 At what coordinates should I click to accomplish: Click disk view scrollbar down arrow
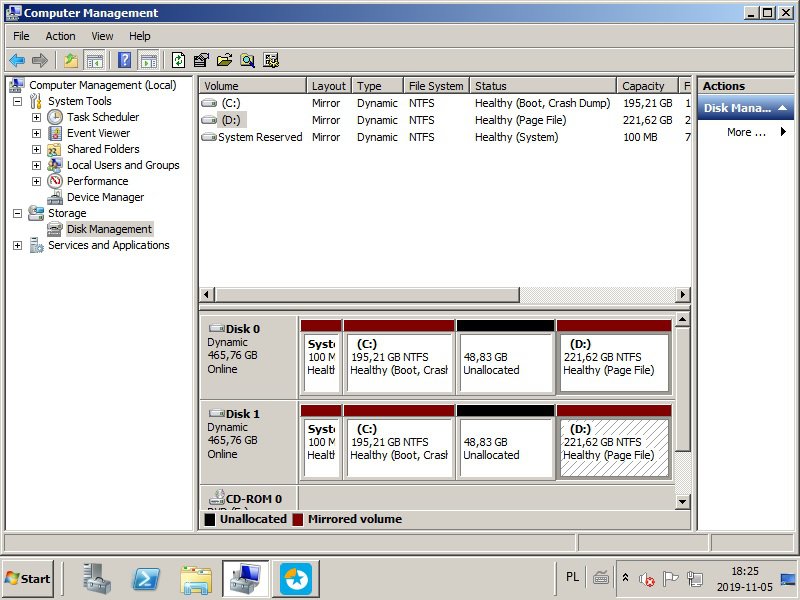683,502
